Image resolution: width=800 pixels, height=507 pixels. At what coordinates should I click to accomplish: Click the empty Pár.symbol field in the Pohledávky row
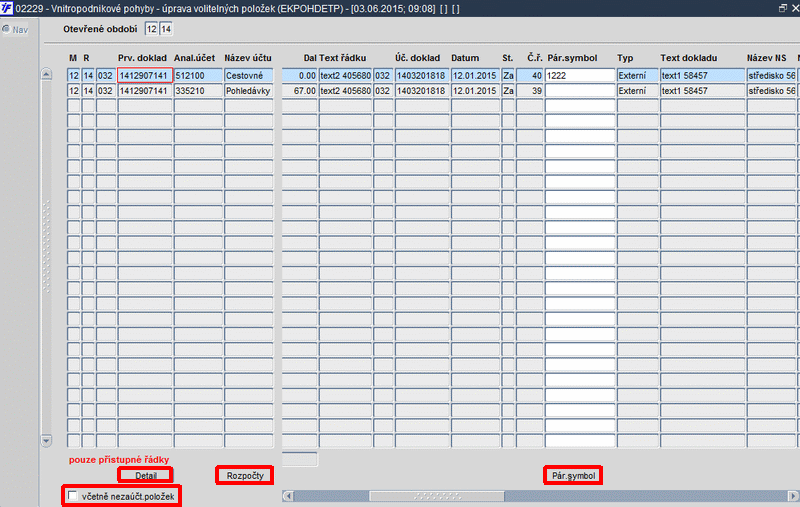580,91
